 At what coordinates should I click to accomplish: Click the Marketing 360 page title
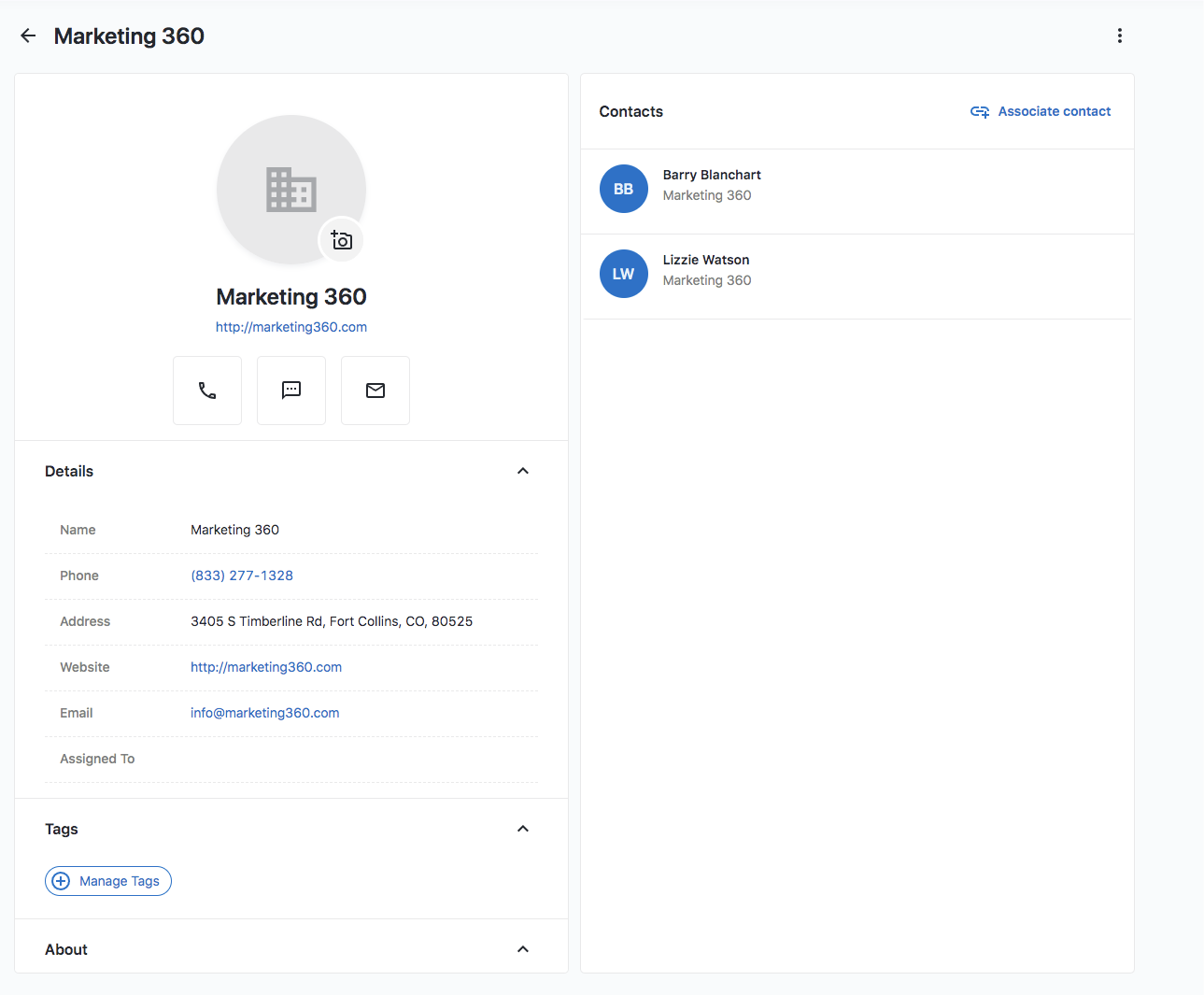coord(129,36)
